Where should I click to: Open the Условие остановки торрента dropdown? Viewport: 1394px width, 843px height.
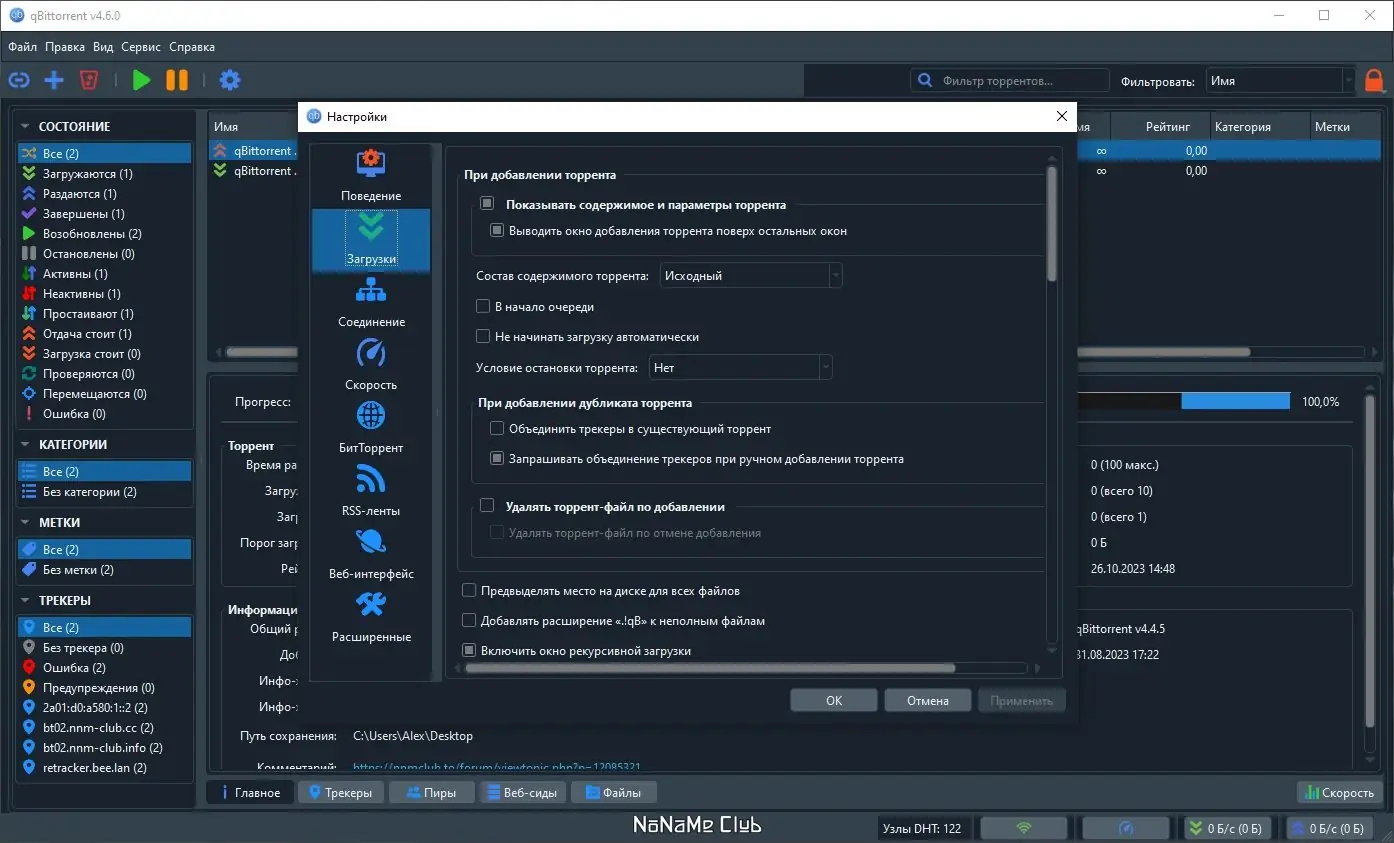pos(740,367)
